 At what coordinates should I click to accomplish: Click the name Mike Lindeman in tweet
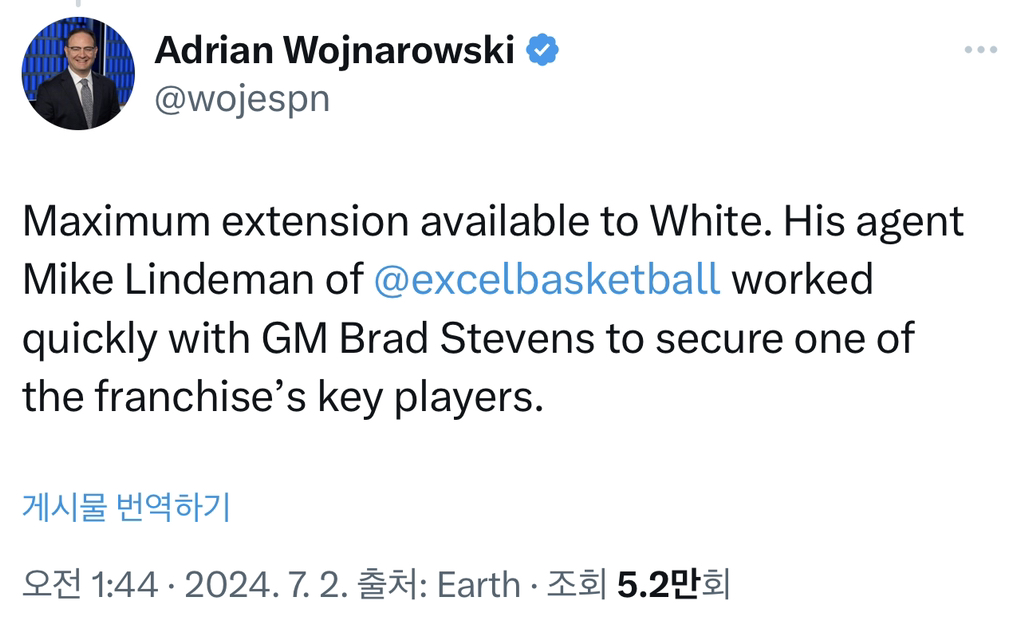169,280
